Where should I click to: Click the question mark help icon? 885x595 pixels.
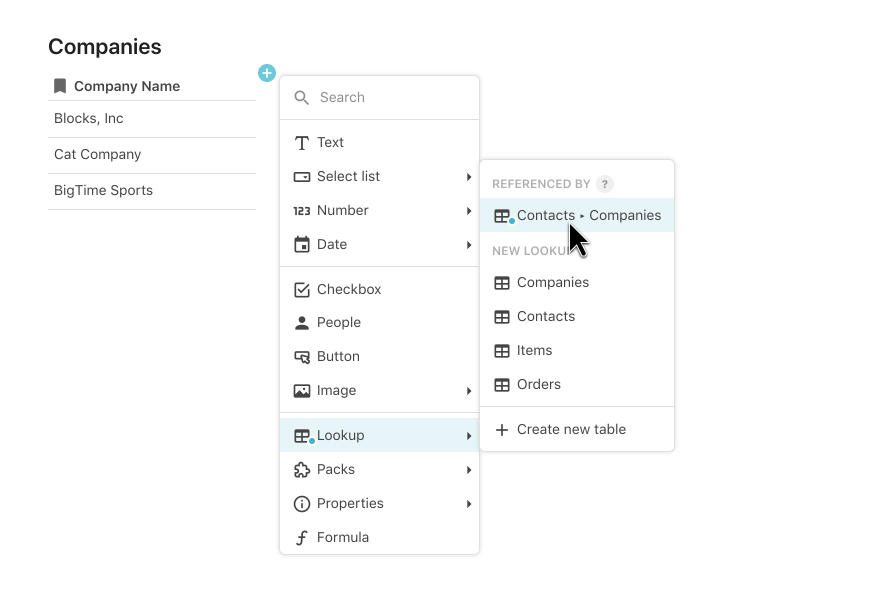click(x=604, y=184)
